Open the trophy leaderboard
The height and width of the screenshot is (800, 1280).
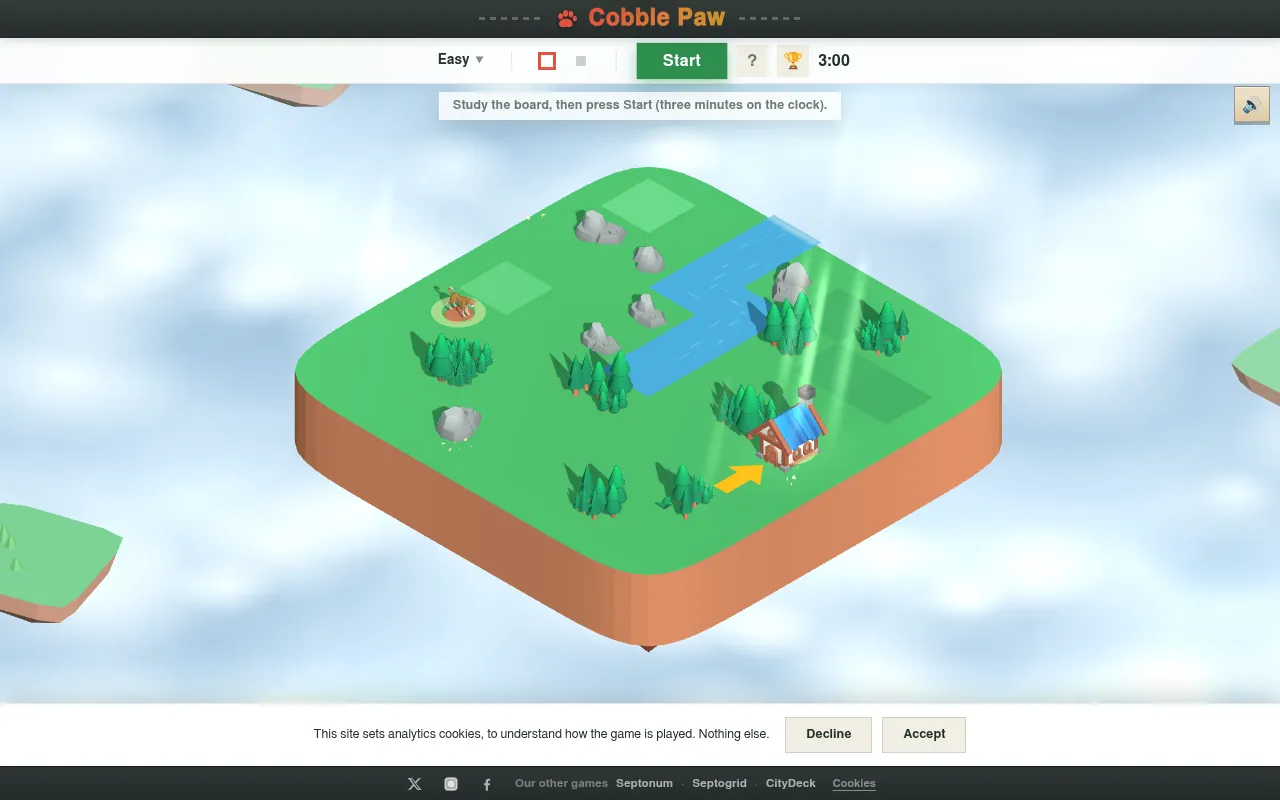[793, 61]
